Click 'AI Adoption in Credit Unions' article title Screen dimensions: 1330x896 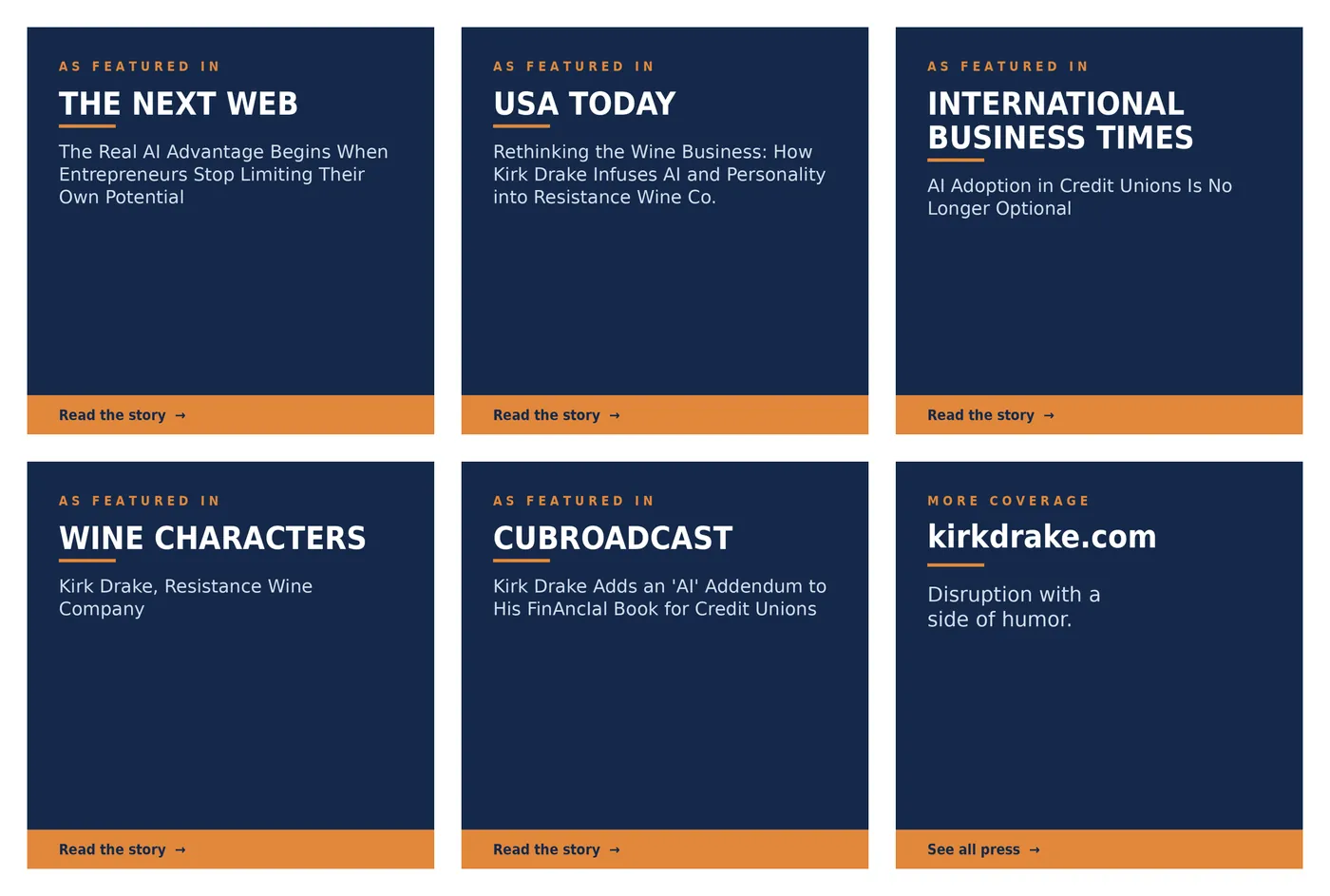1079,197
